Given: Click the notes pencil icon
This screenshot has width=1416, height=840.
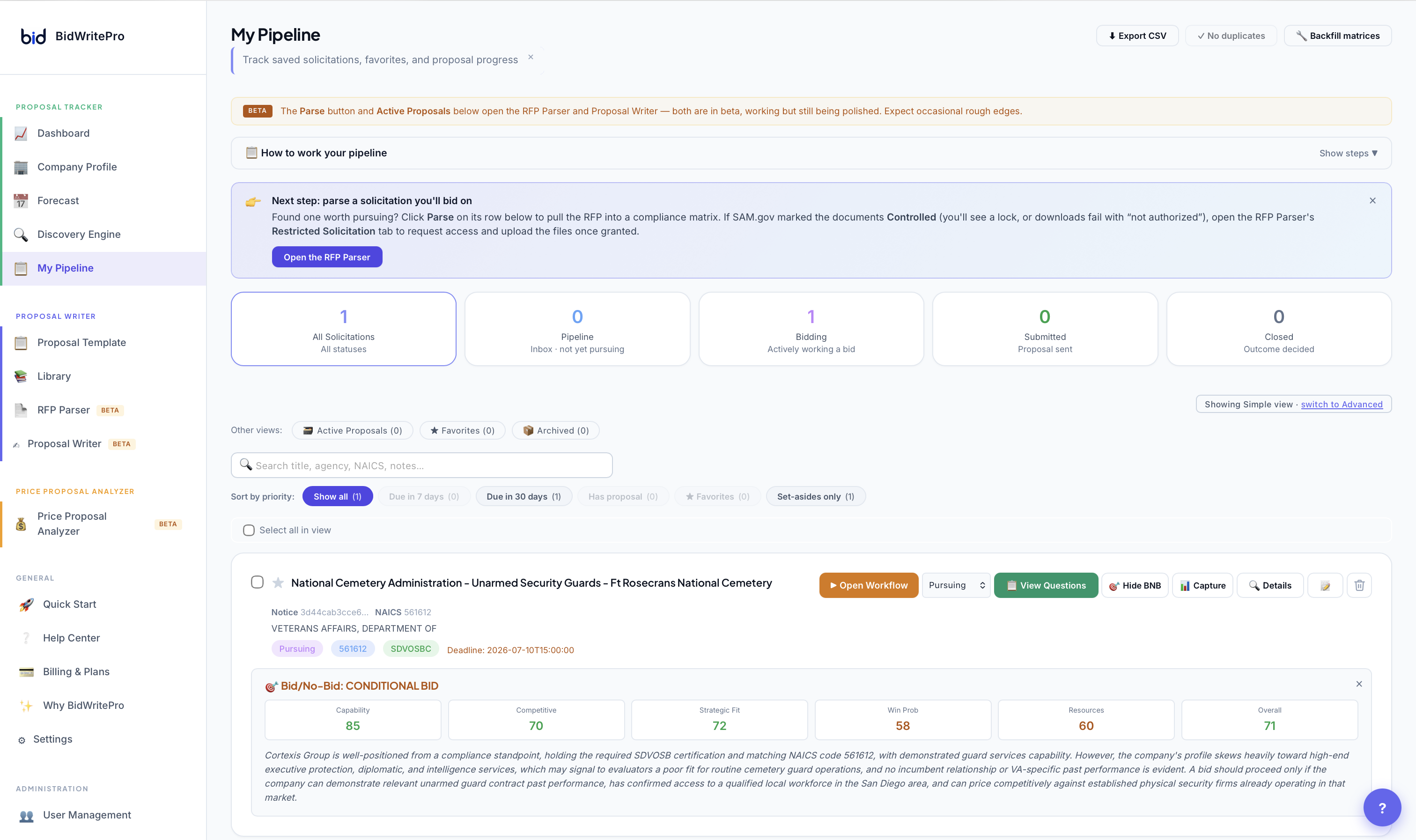Looking at the screenshot, I should 1325,585.
